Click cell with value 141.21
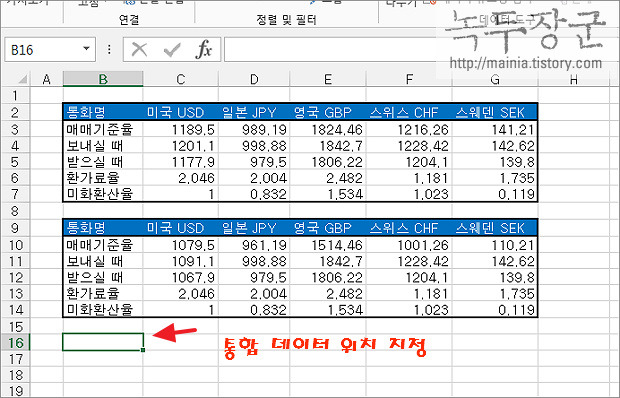This screenshot has width=620, height=398. click(x=495, y=129)
